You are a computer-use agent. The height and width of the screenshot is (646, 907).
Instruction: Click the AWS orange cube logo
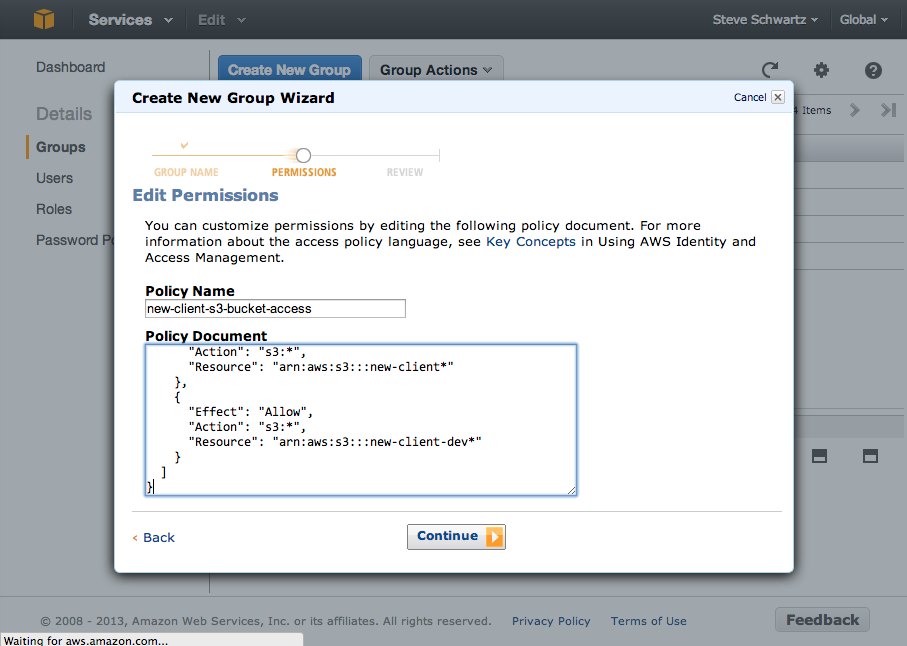coord(44,19)
